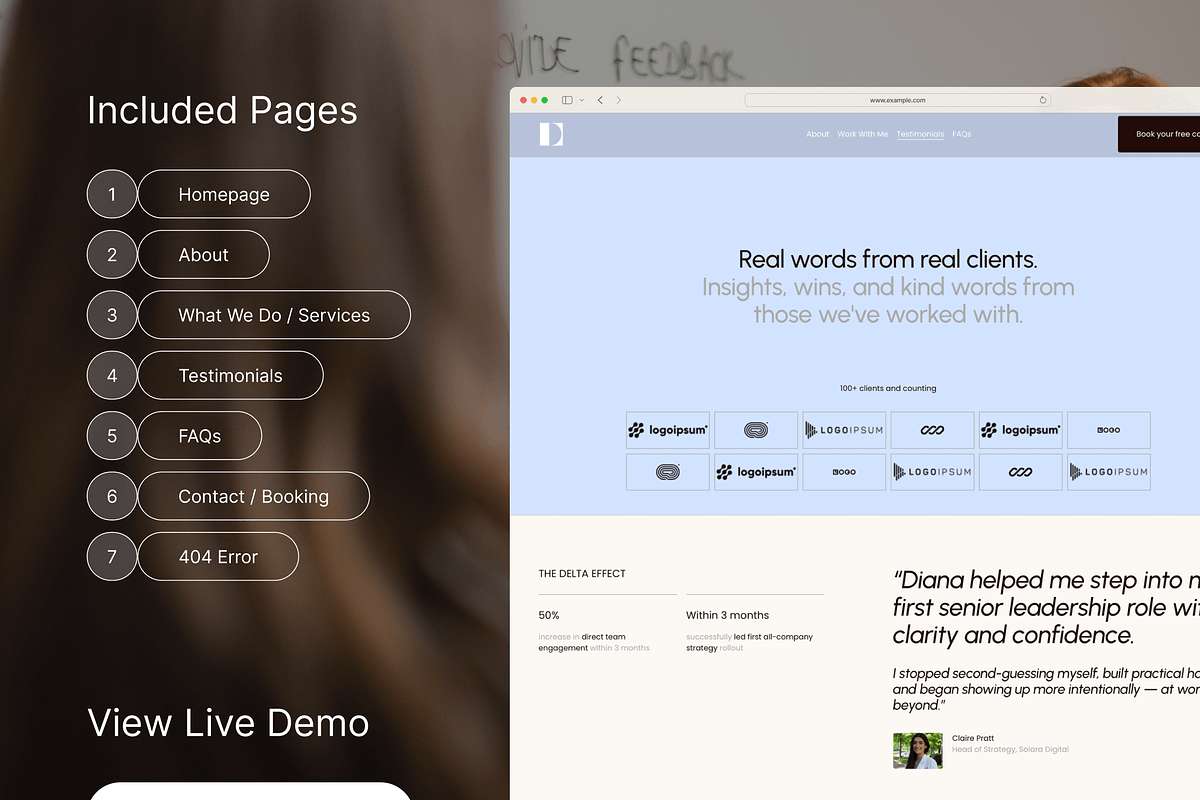Image resolution: width=1200 pixels, height=800 pixels.
Task: Click the green maximize window button
Action: (545, 100)
